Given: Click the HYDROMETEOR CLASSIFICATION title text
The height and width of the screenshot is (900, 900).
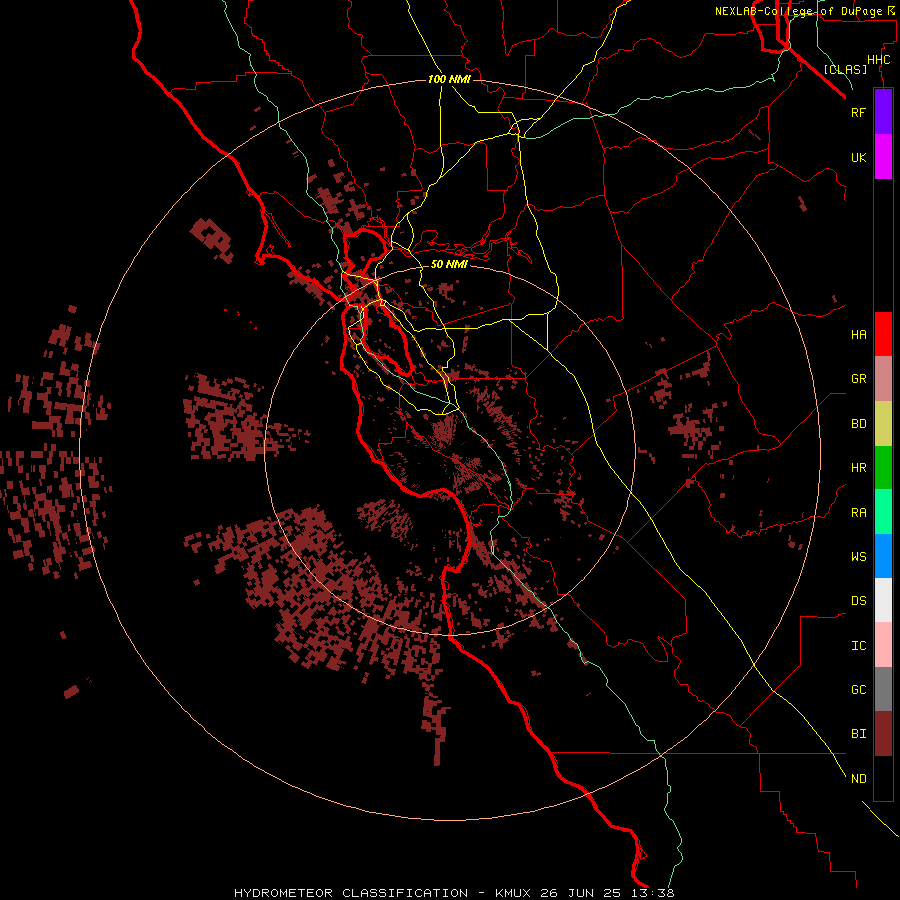Looking at the screenshot, I should pos(351,893).
